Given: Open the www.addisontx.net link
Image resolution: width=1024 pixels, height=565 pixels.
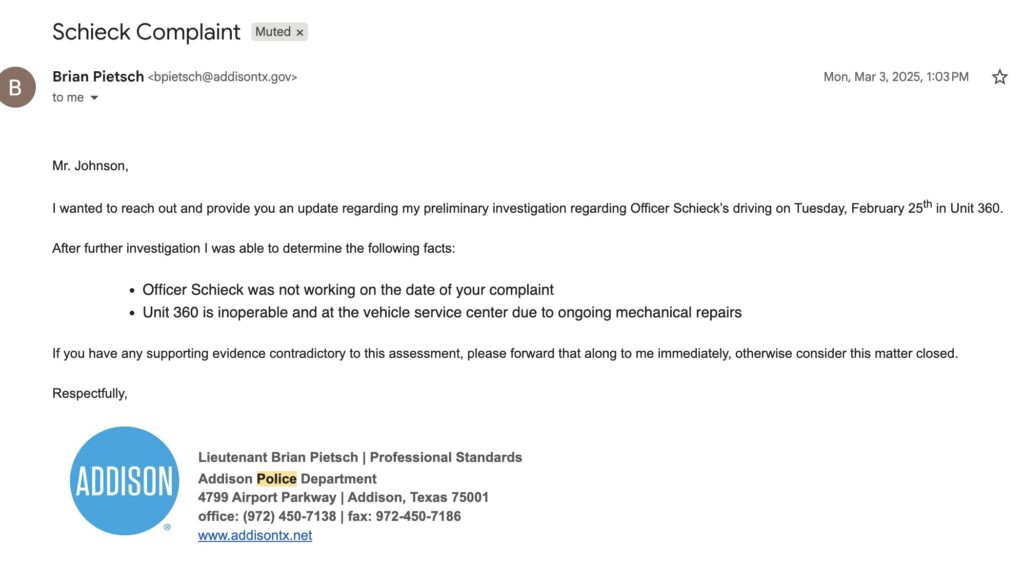Looking at the screenshot, I should (x=255, y=535).
